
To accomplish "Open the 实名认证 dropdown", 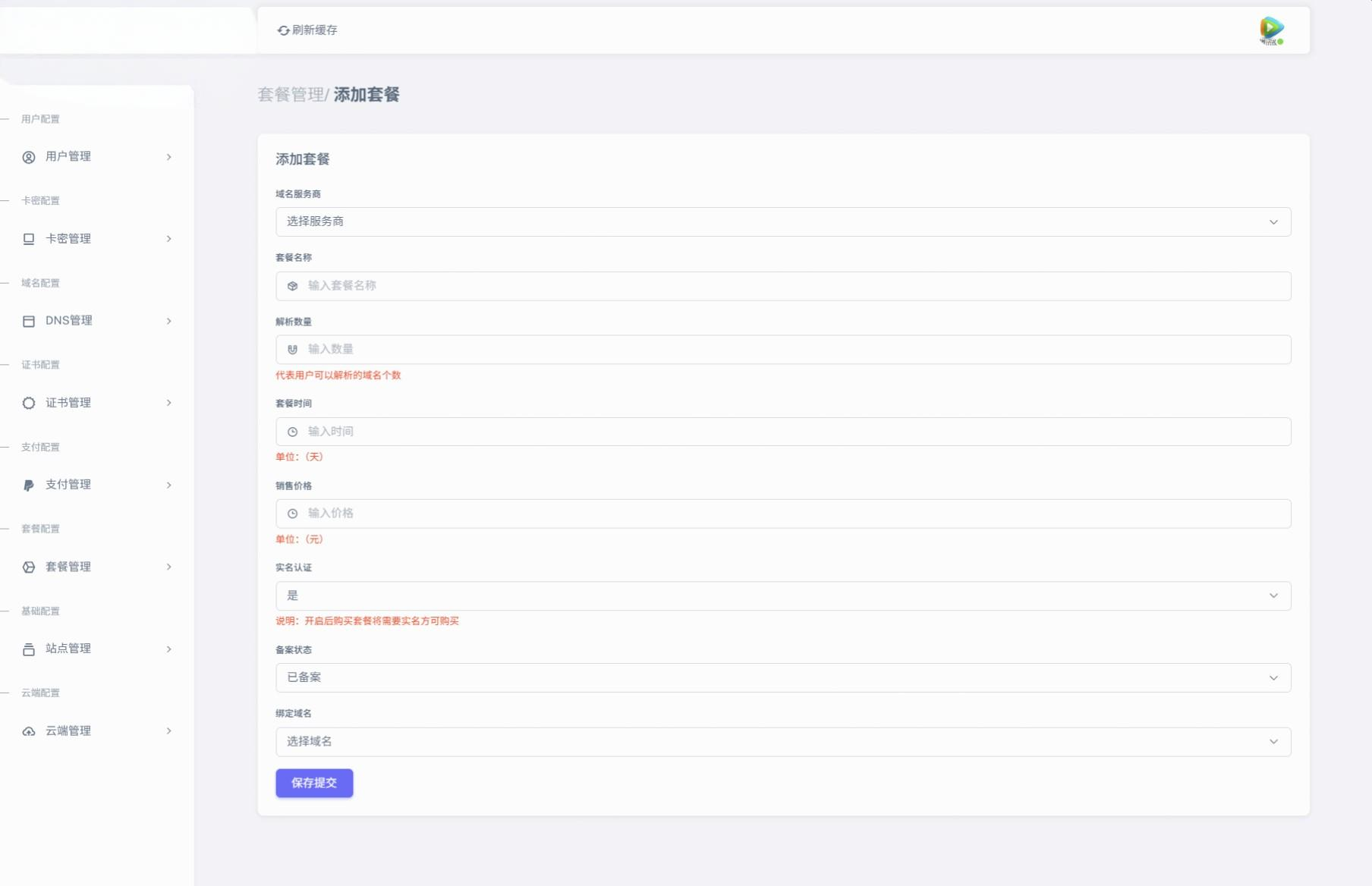I will [x=782, y=595].
